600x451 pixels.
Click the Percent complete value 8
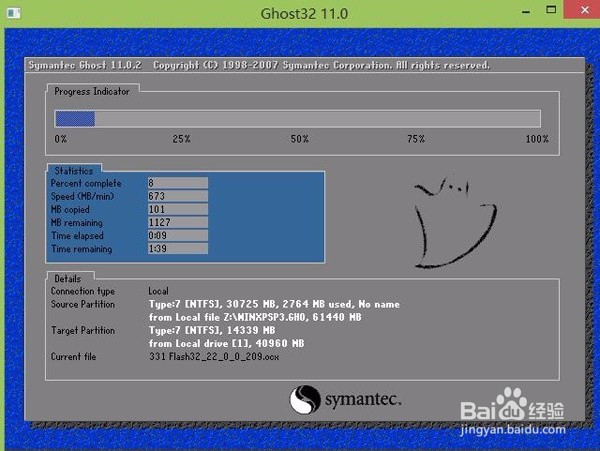[x=178, y=183]
